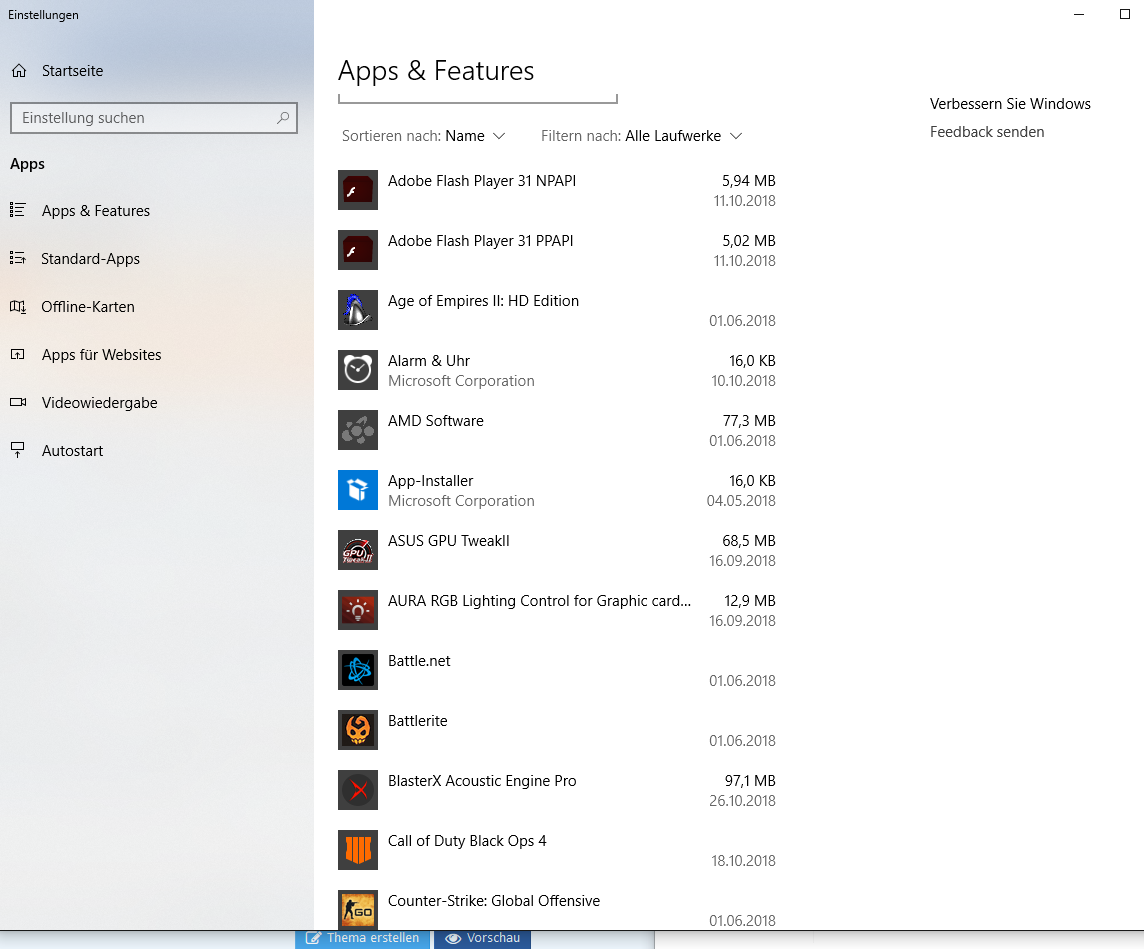Screen dimensions: 1144x949
Task: Select Call of Duty Black Ops 4 name
Action: 467,841
